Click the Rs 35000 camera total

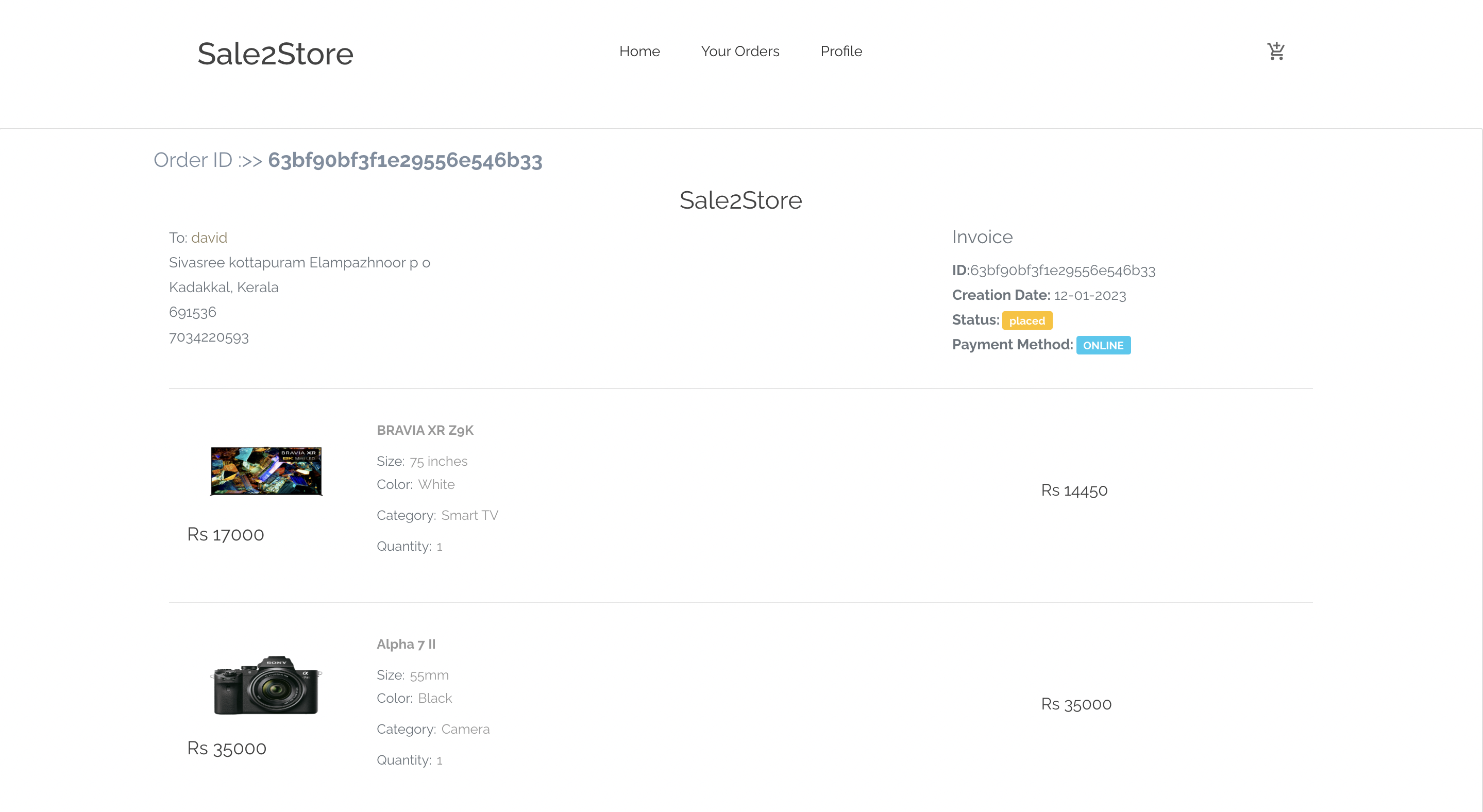(x=1076, y=704)
